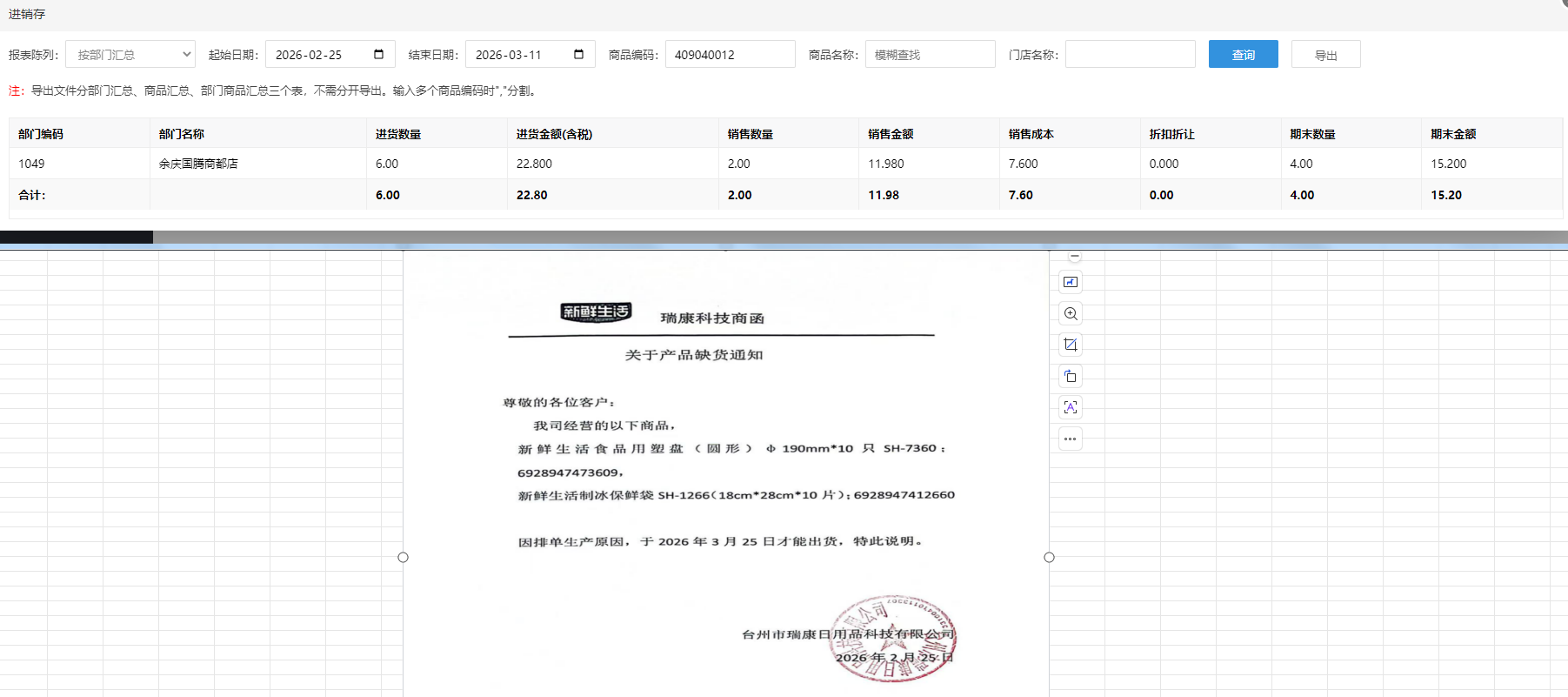Viewport: 1568px width, 697px height.
Task: Open the 结束日期 calendar picker icon
Action: (578, 54)
